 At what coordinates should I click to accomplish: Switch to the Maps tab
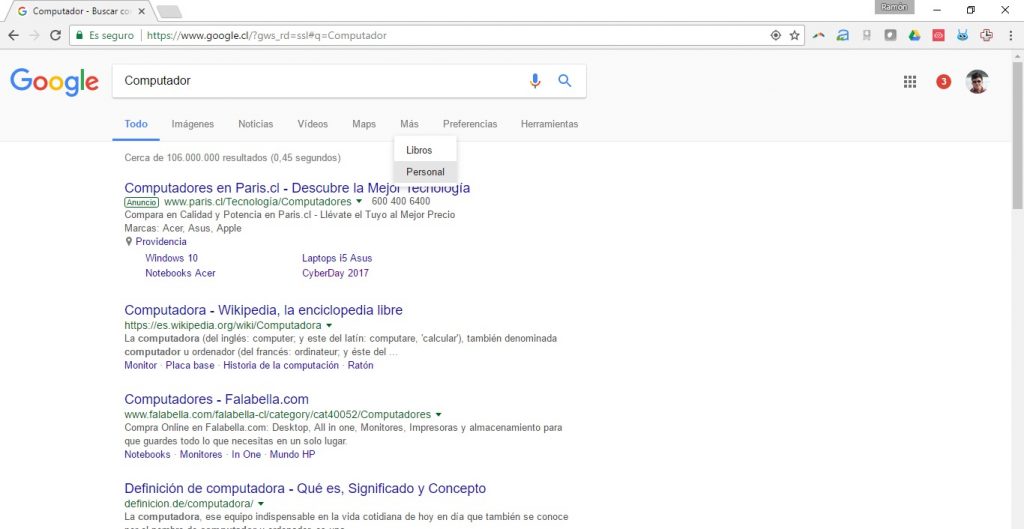364,124
